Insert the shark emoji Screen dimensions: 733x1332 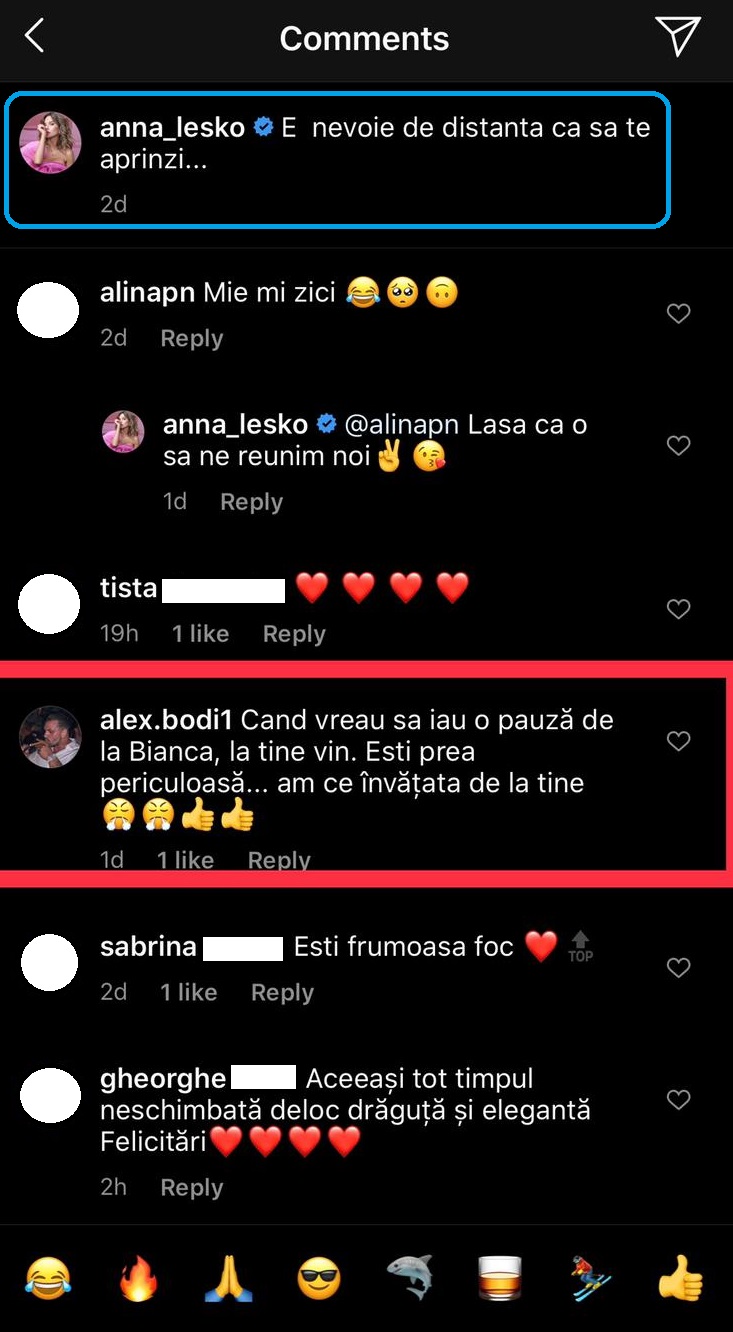pyautogui.click(x=409, y=1279)
